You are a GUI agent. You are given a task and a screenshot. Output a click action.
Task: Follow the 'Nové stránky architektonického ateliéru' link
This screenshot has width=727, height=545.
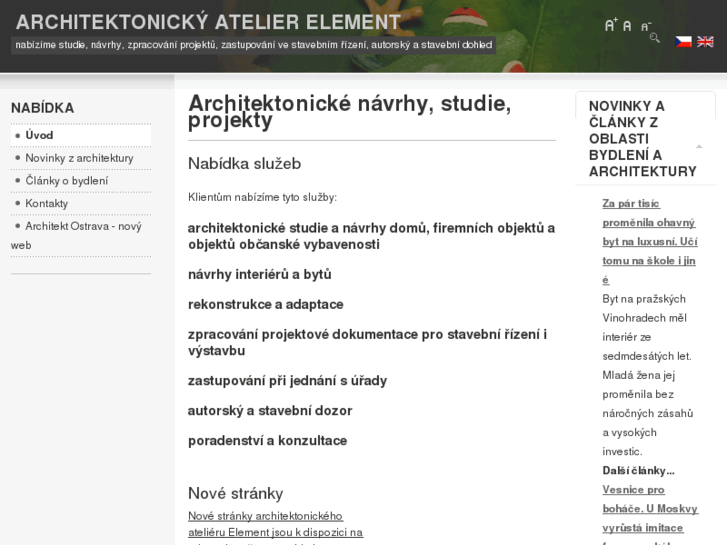coord(275,529)
